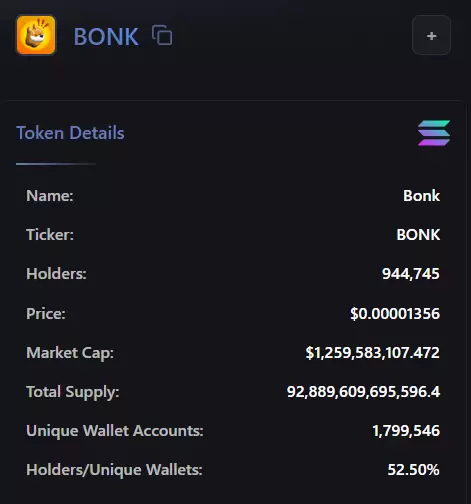Screen dimensions: 471x504
Task: Click the plus add button
Action: (x=431, y=35)
